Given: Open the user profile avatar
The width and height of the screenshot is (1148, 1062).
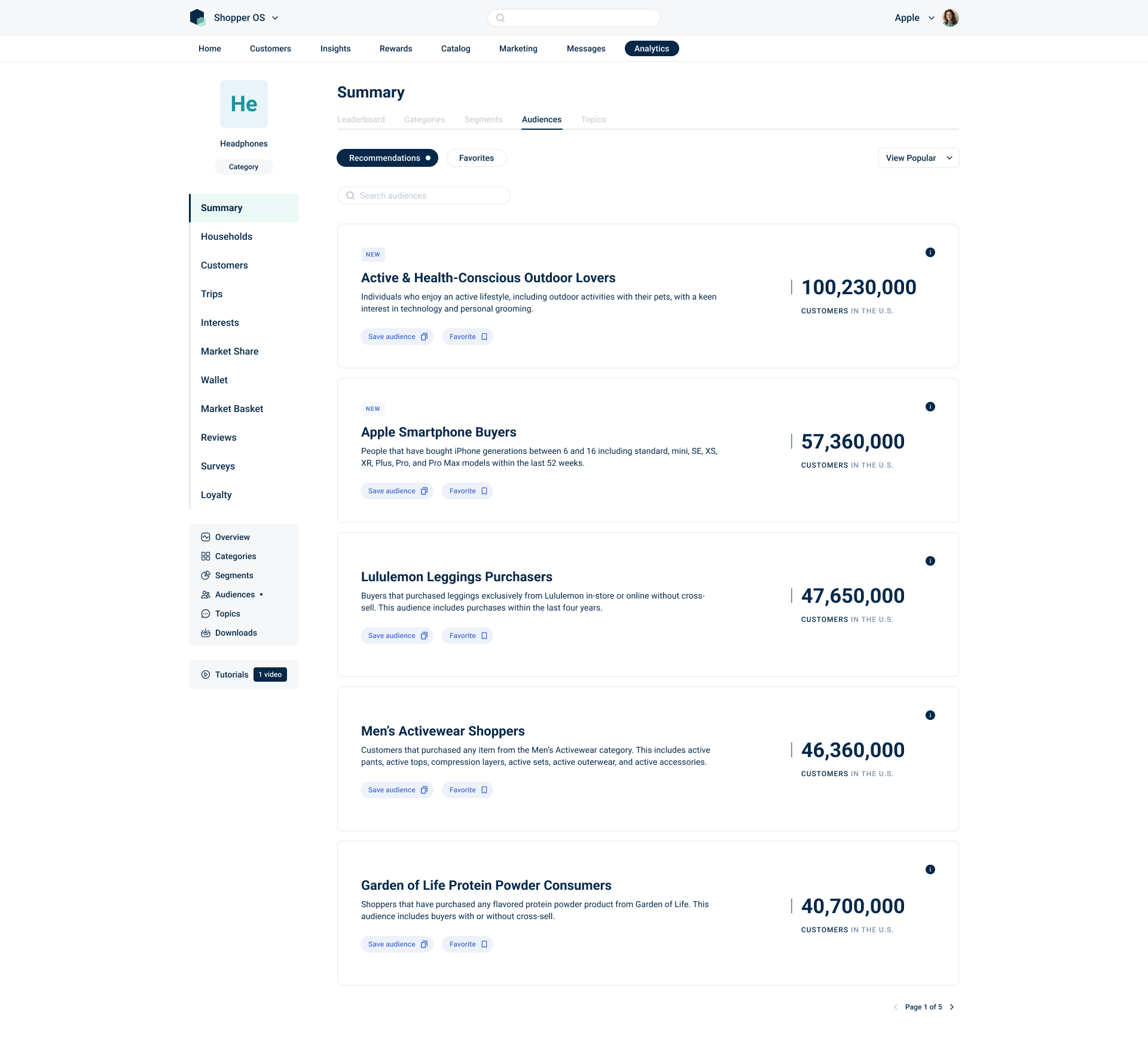Looking at the screenshot, I should (950, 18).
